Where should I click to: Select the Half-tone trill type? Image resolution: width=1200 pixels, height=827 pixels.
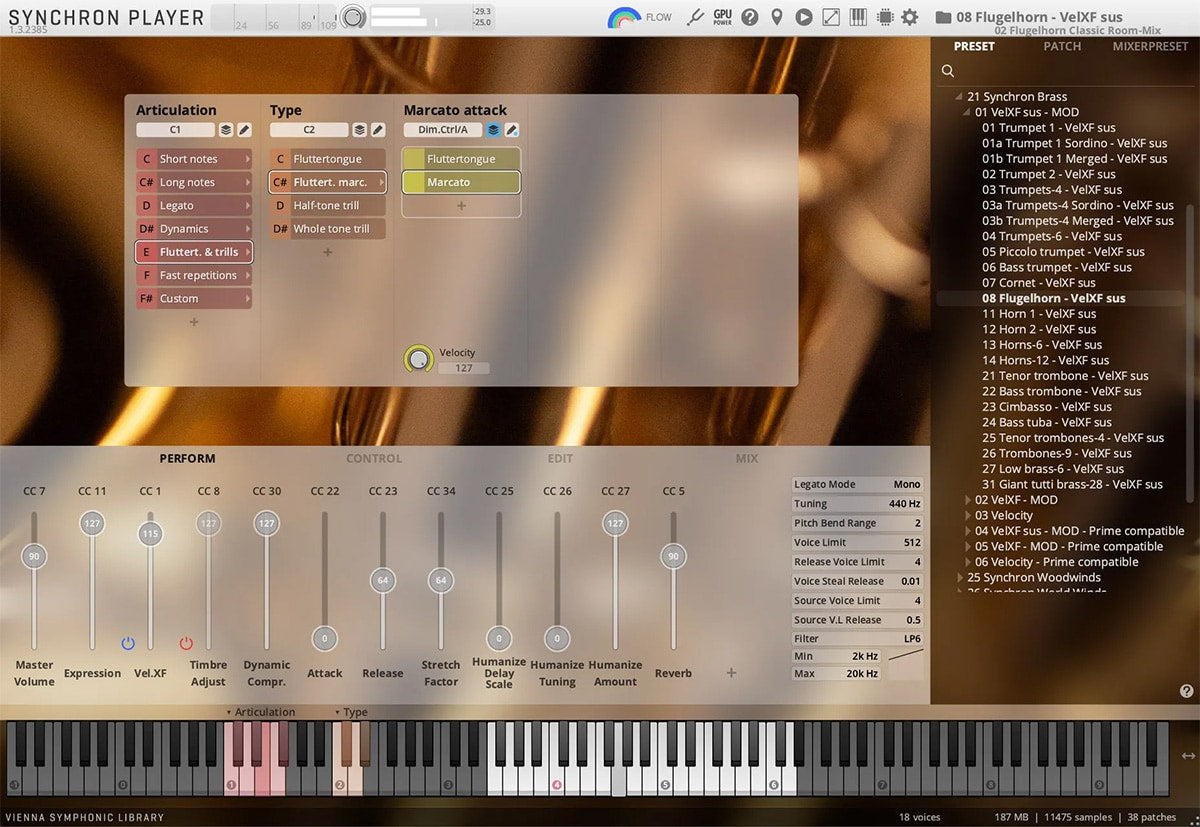pos(327,205)
